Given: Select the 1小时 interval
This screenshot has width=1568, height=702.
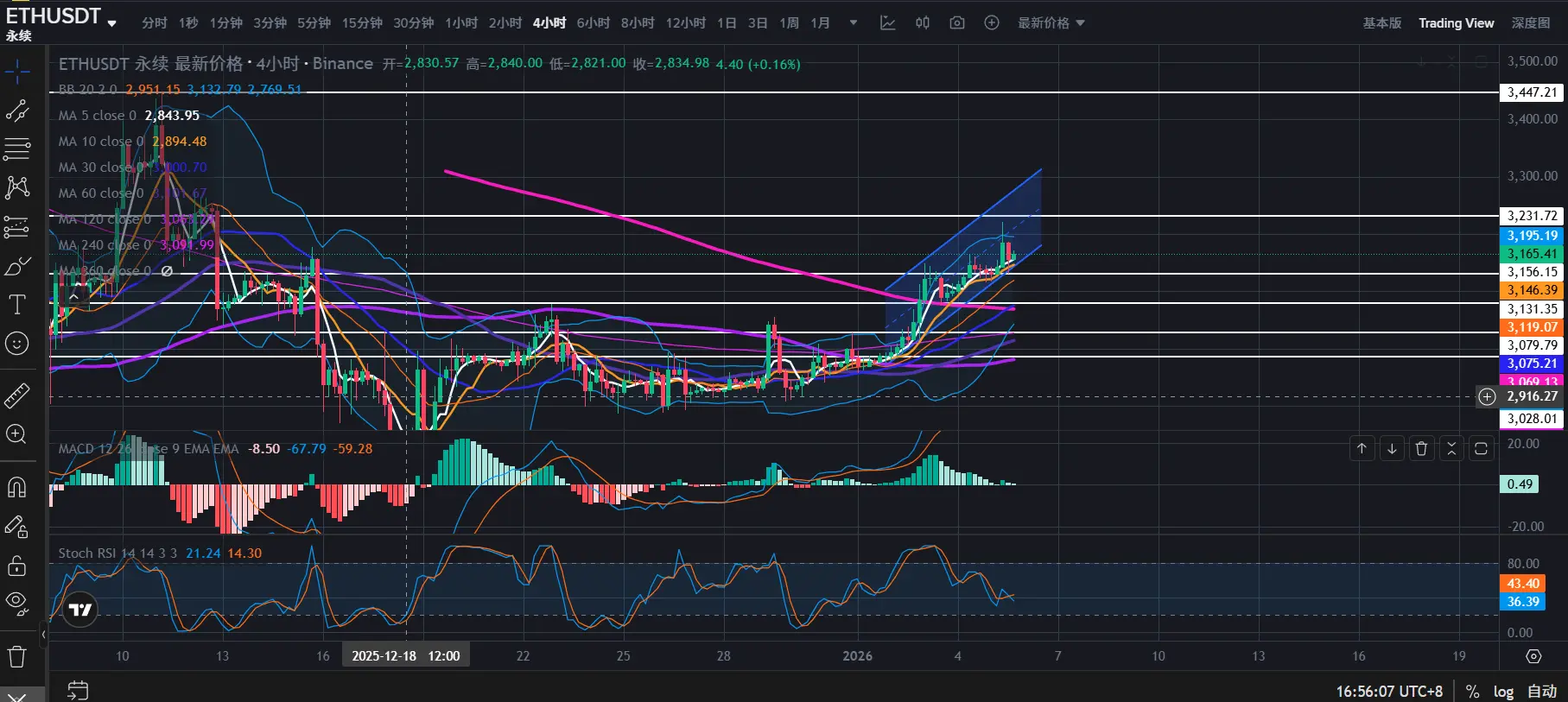Looking at the screenshot, I should pyautogui.click(x=461, y=23).
